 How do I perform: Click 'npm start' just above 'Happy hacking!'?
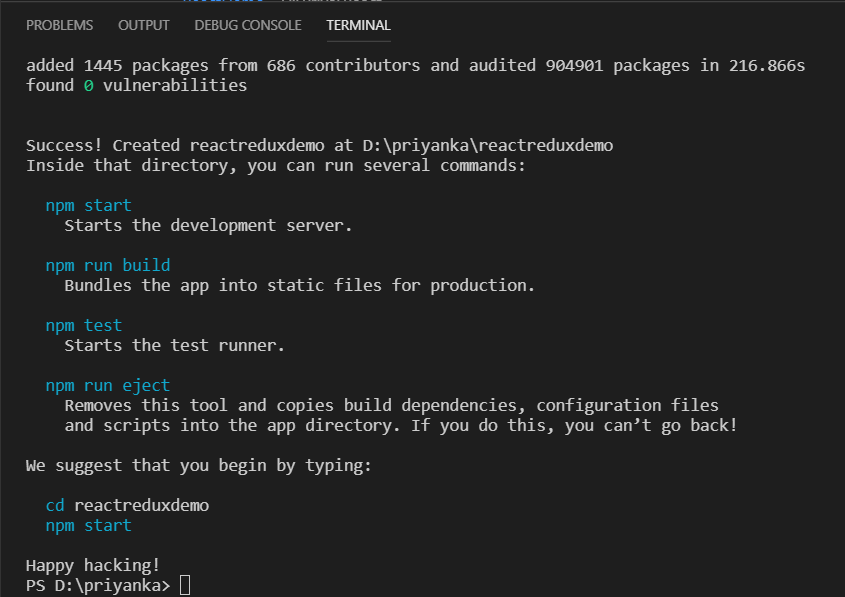pos(89,525)
